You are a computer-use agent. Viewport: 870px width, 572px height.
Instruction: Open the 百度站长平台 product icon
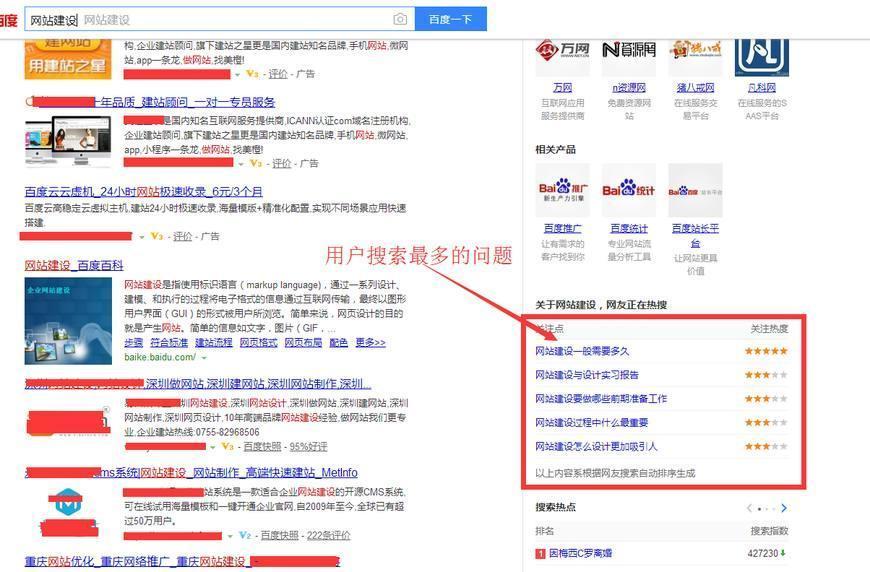point(695,190)
